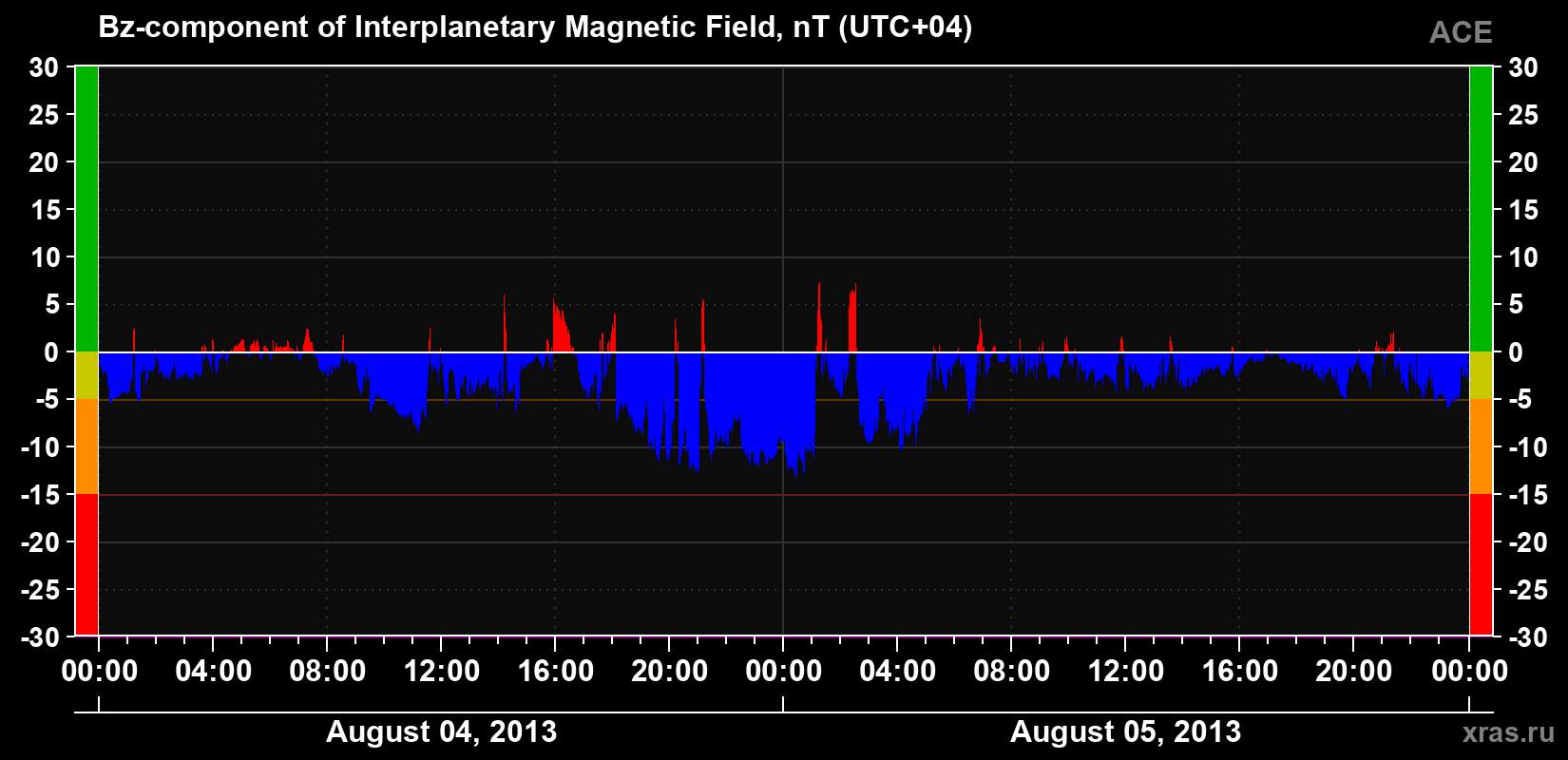The height and width of the screenshot is (760, 1568).
Task: Click 04:00 tick label on August 05
Action: pos(898,672)
